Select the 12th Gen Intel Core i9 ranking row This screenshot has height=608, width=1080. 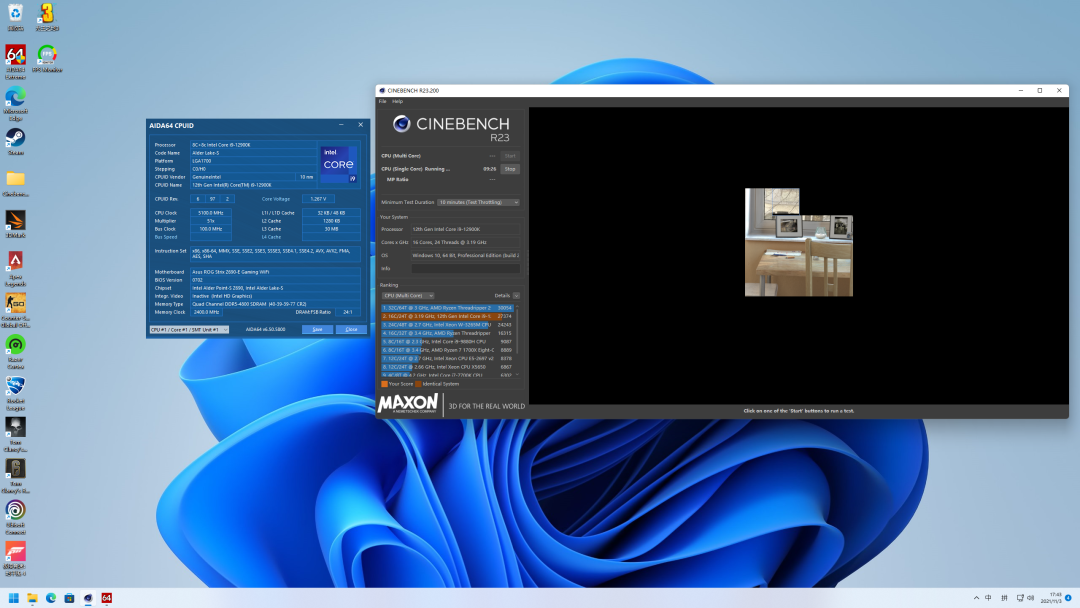448,316
